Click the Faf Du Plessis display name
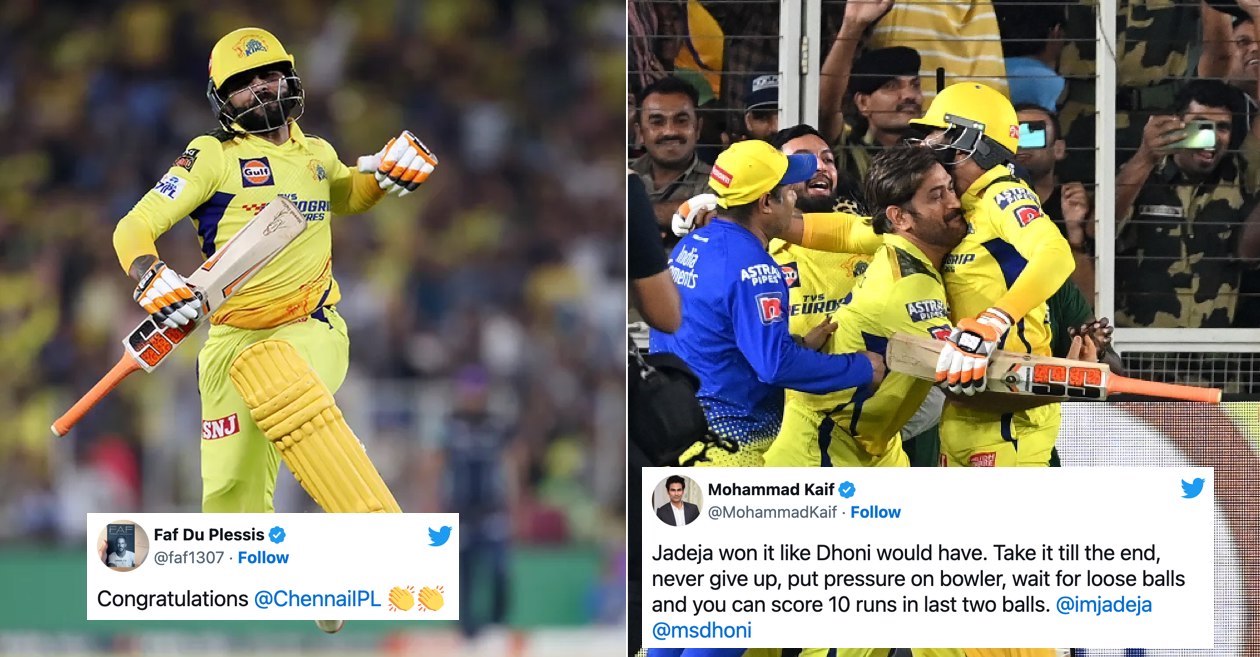 (x=208, y=534)
